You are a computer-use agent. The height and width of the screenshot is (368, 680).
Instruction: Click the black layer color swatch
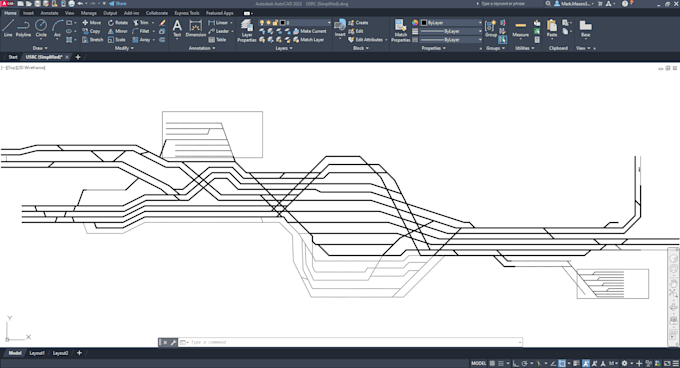(x=283, y=23)
